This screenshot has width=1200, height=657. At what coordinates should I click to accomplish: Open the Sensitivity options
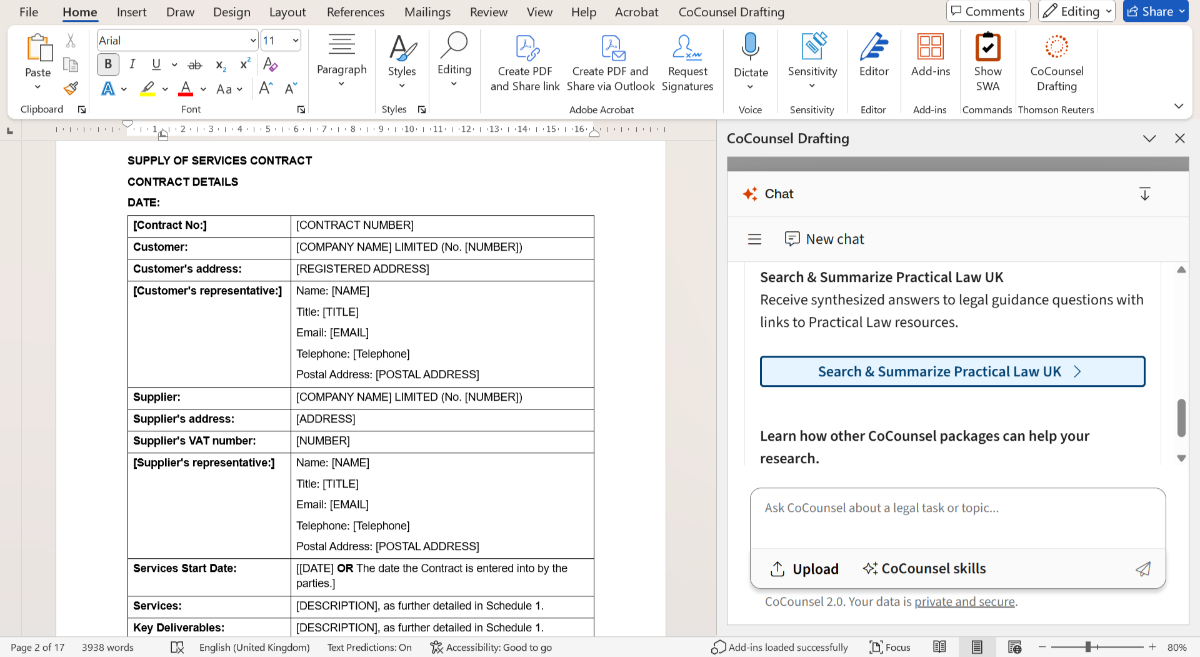(x=812, y=62)
